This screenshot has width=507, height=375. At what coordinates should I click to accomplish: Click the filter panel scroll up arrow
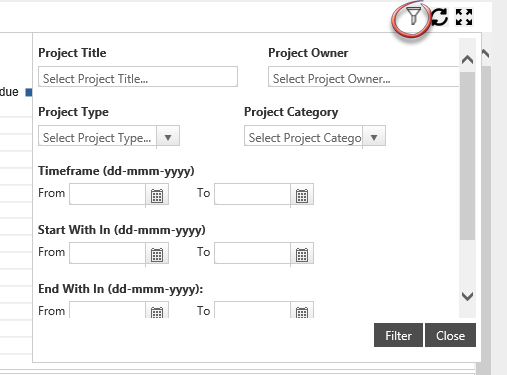(x=468, y=60)
